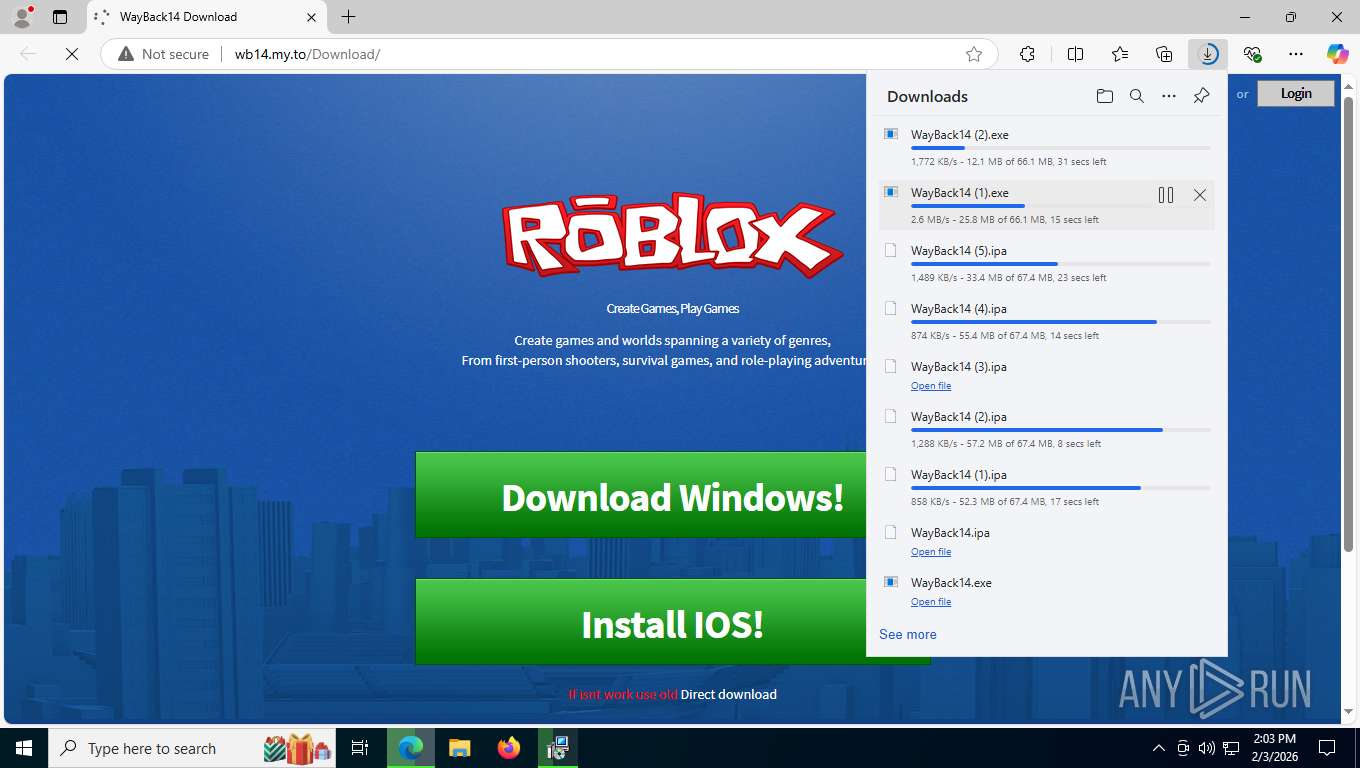The image size is (1360, 768).
Task: Click WayBack14 (1).exe file name
Action: pos(959,193)
